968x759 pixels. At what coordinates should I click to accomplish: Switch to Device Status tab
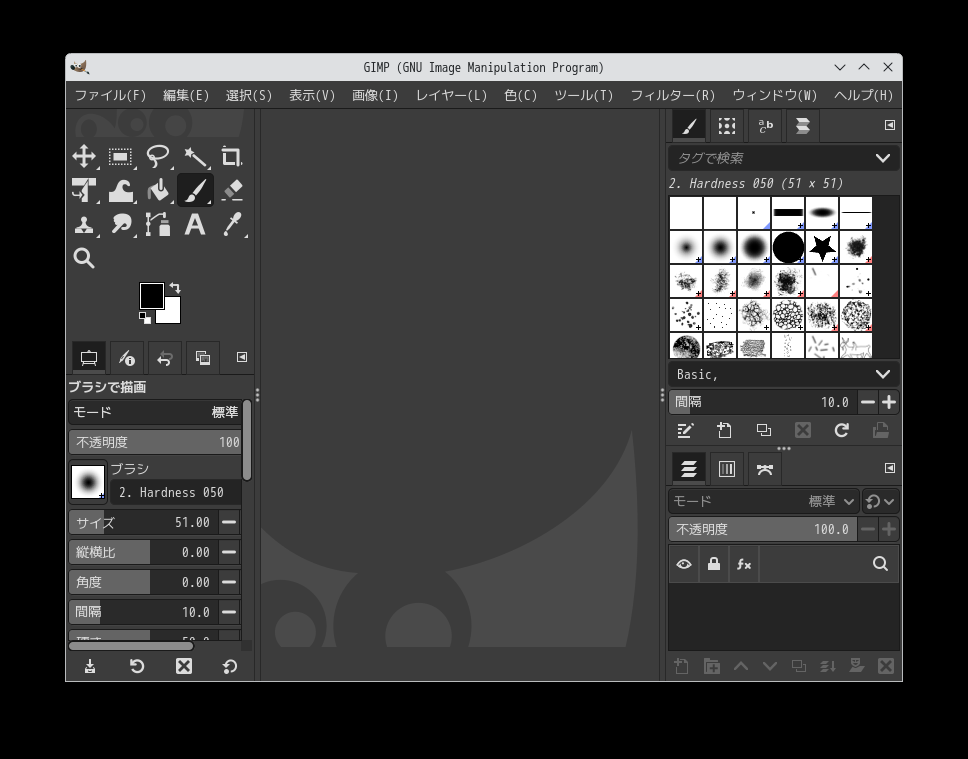pos(127,358)
